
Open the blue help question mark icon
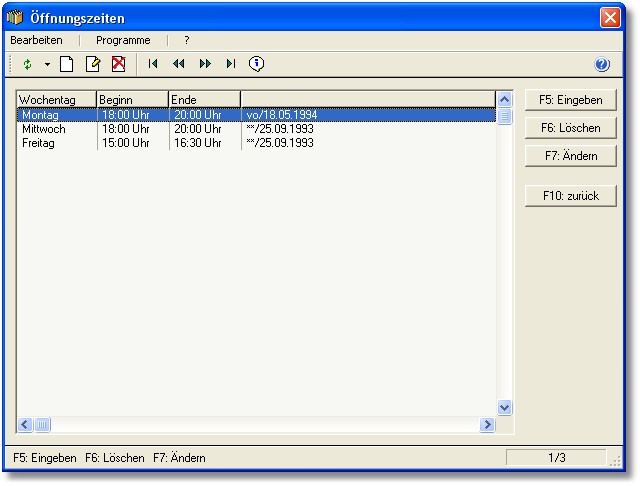point(602,64)
